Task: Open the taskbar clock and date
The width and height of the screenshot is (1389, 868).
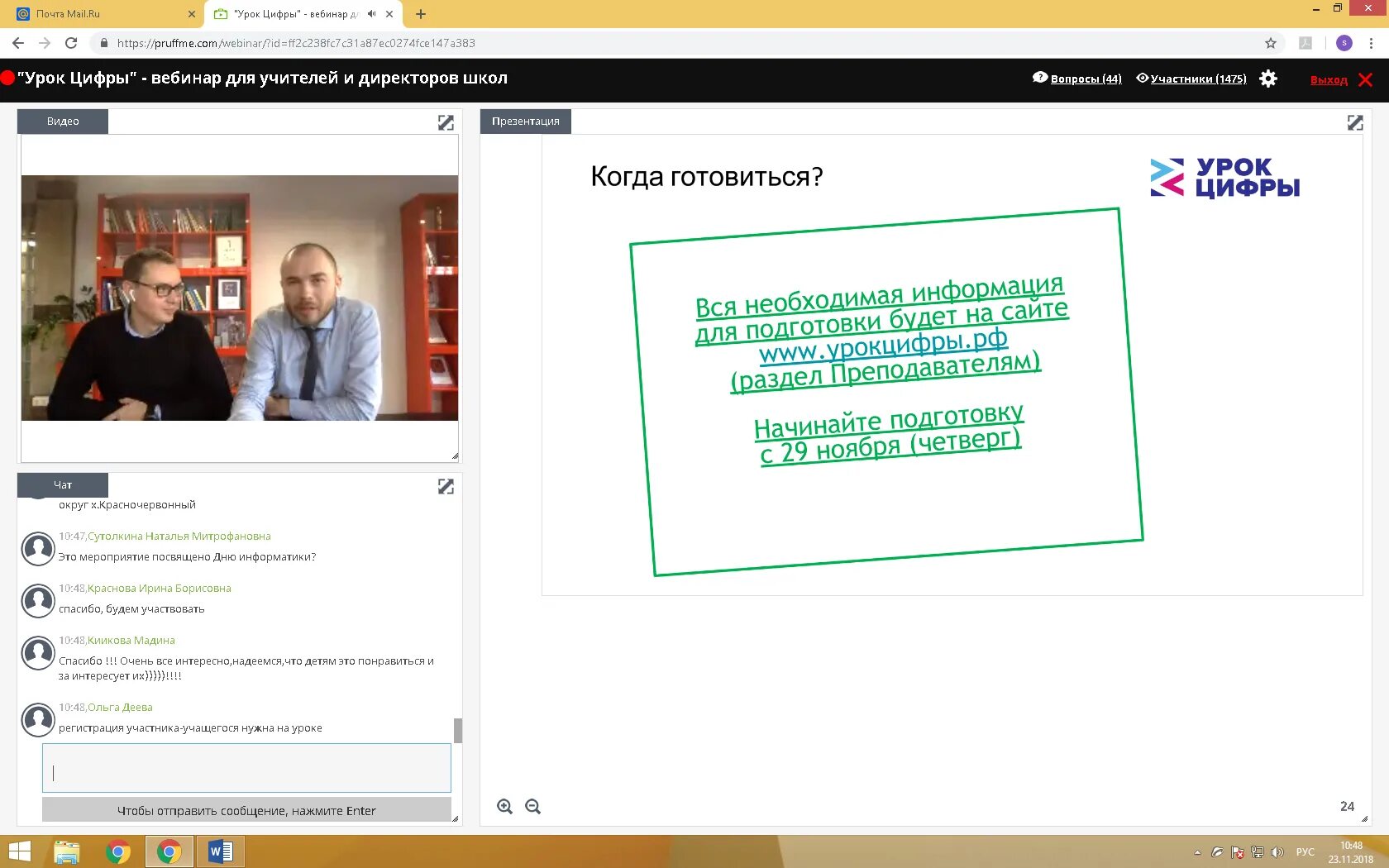Action: pos(1351,852)
